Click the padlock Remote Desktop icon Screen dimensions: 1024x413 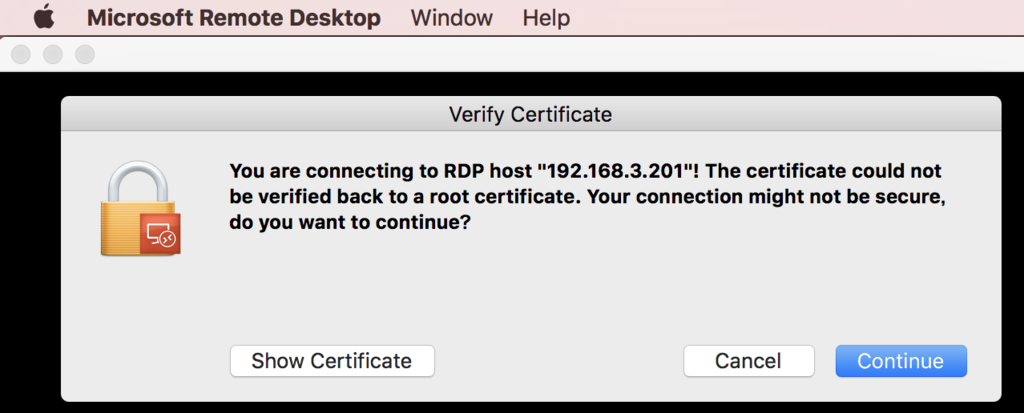click(140, 209)
